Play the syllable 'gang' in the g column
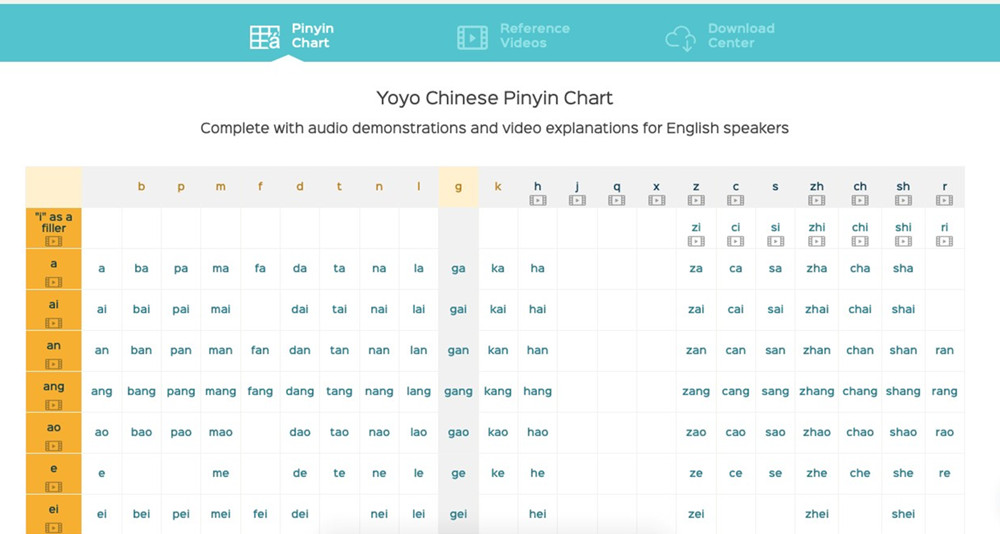 coord(458,391)
